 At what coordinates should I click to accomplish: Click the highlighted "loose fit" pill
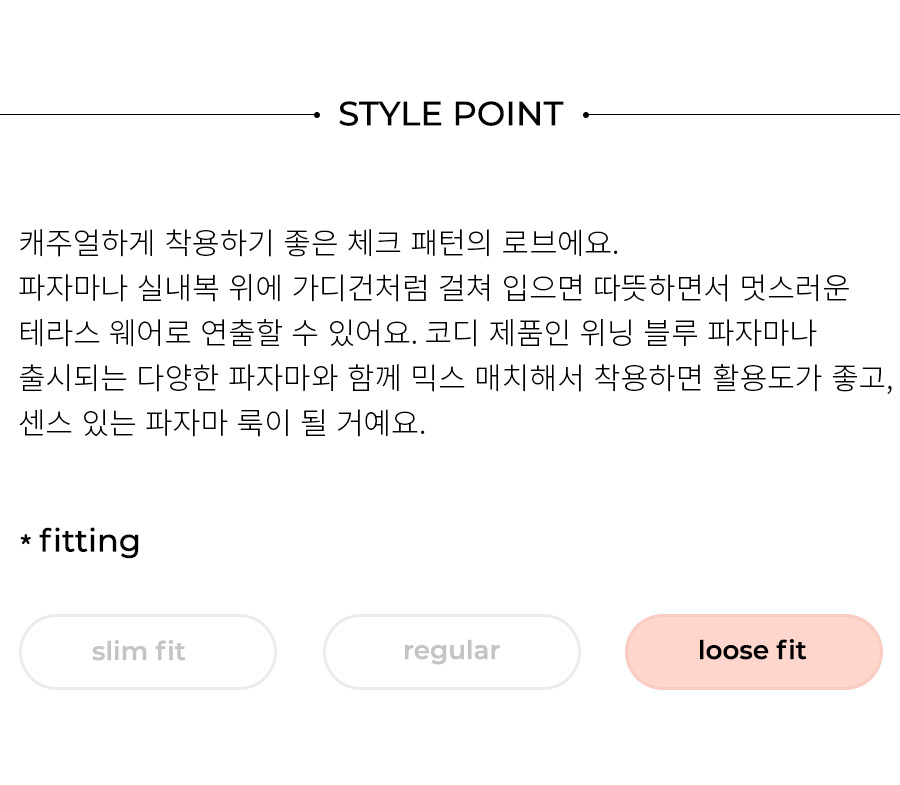(754, 651)
